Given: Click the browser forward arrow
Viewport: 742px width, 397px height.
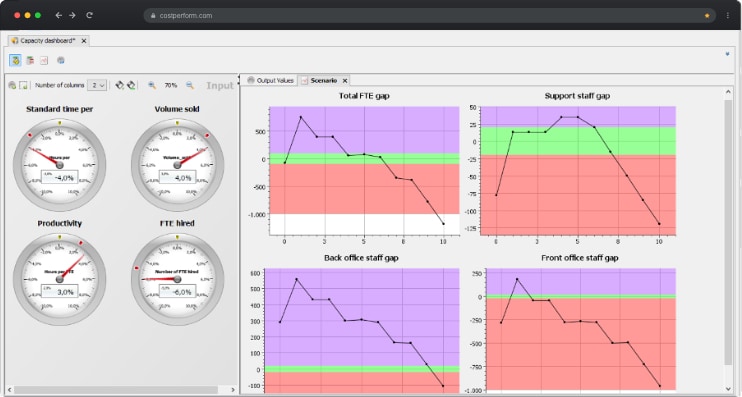Looking at the screenshot, I should tap(72, 15).
